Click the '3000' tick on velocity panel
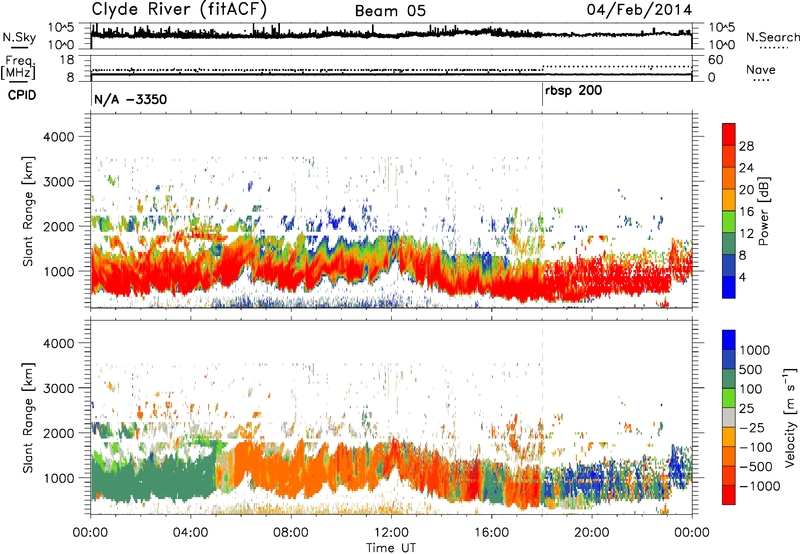This screenshot has width=800, height=554. (x=58, y=388)
